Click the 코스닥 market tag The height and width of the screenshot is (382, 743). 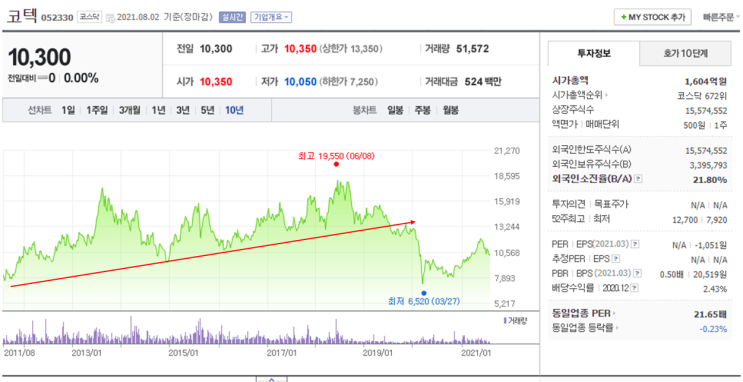(x=89, y=17)
